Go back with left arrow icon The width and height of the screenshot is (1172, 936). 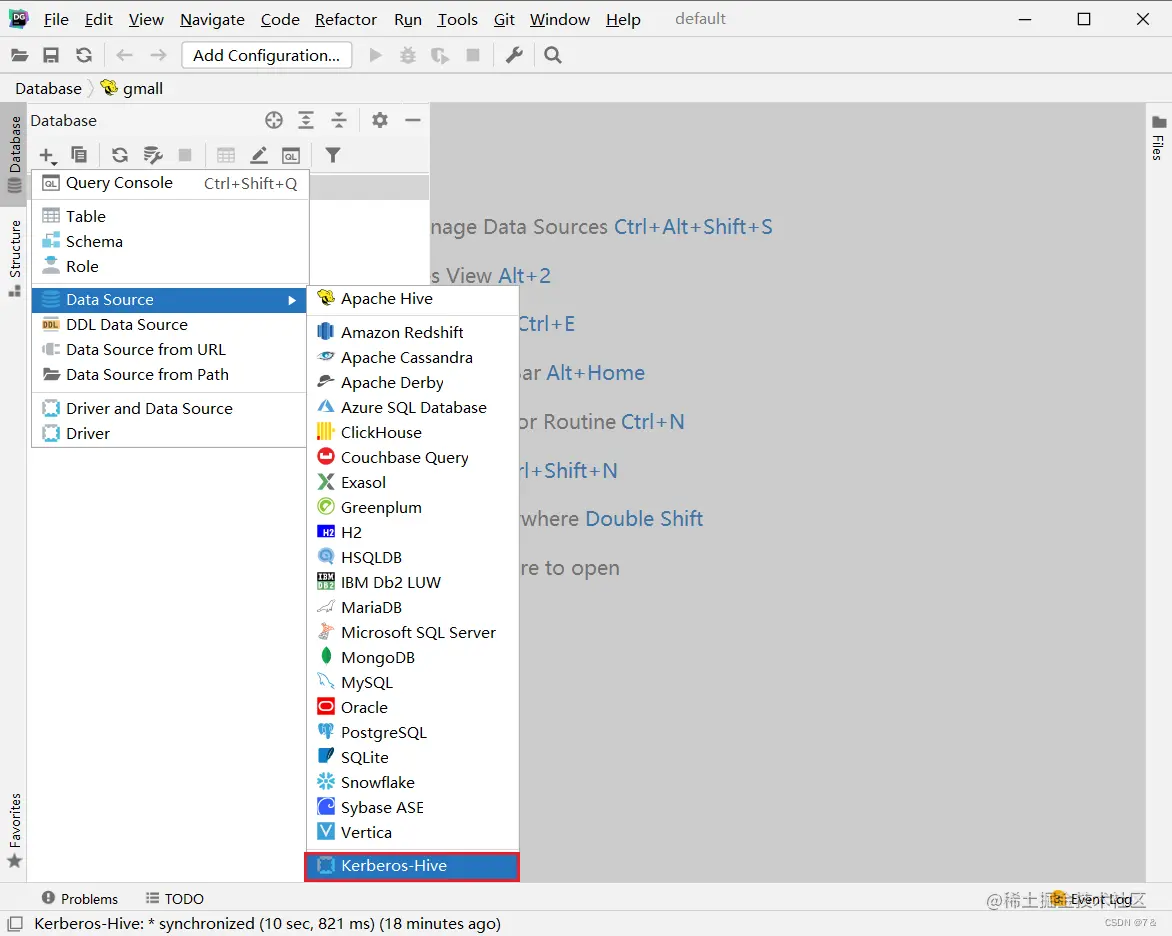(x=125, y=55)
